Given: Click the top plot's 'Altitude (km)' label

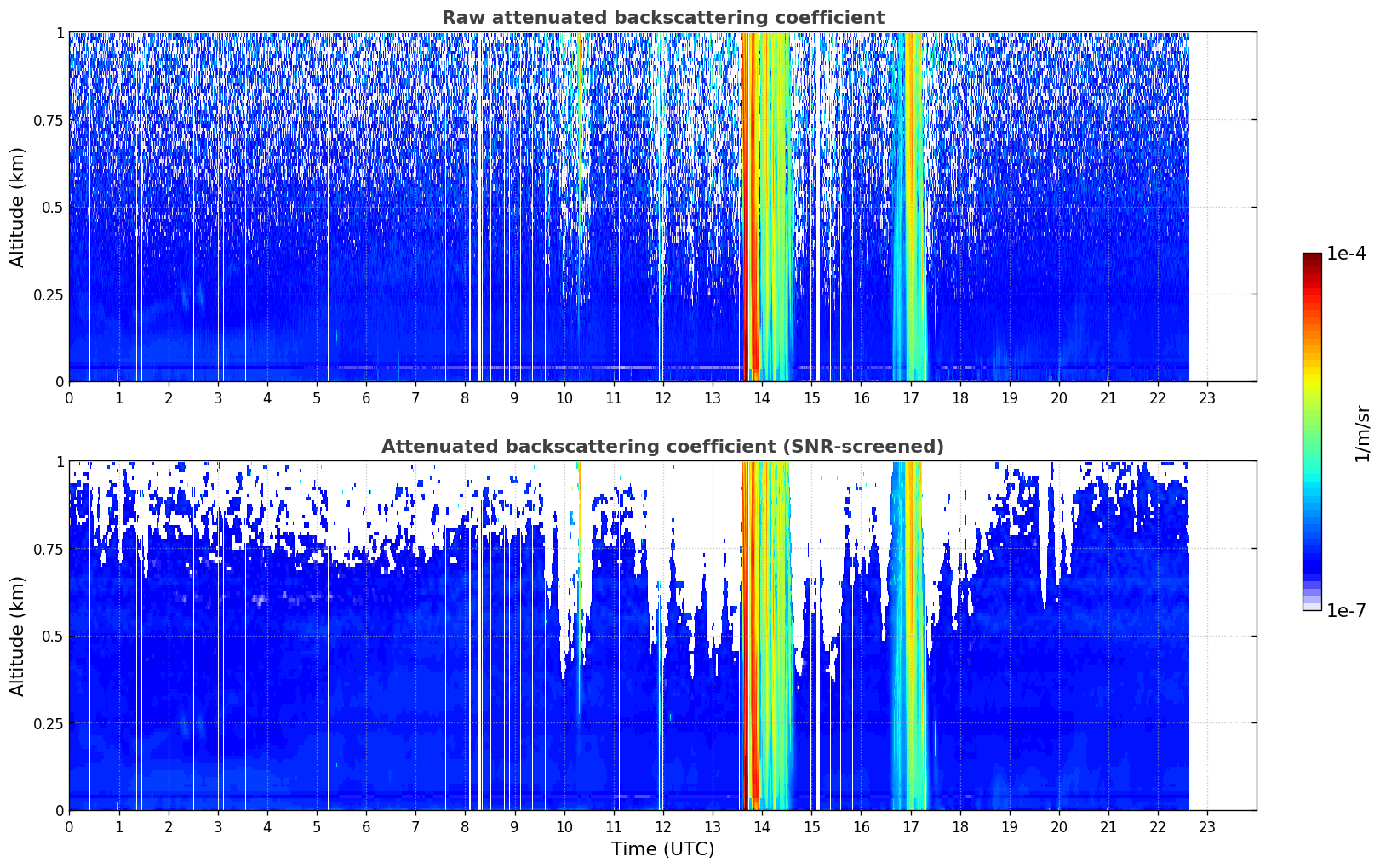Looking at the screenshot, I should pos(18,207).
